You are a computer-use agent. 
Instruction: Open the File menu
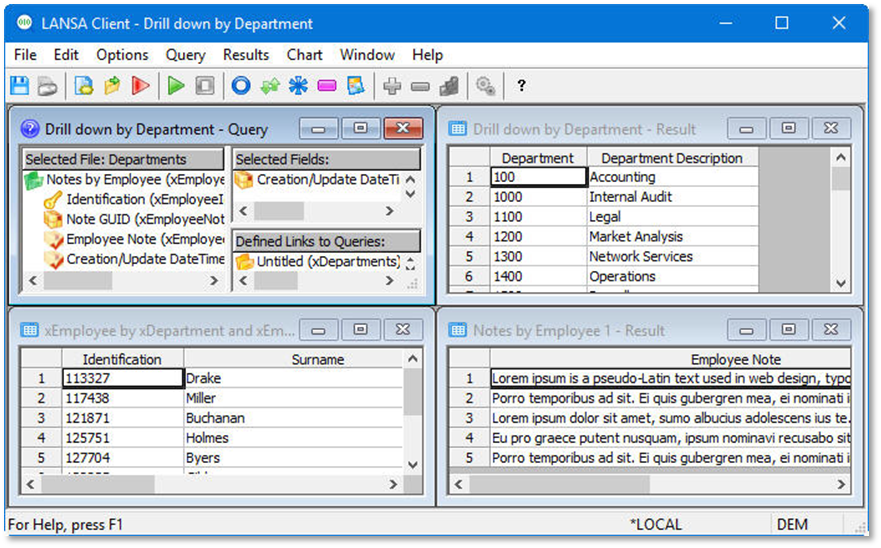(25, 55)
